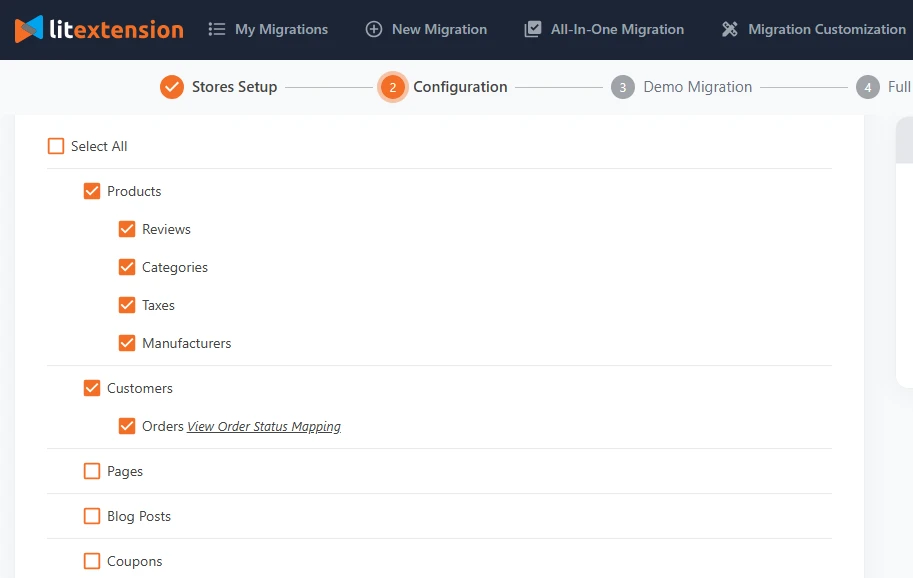This screenshot has height=578, width=913.
Task: Open New Migration menu item
Action: pos(439,29)
